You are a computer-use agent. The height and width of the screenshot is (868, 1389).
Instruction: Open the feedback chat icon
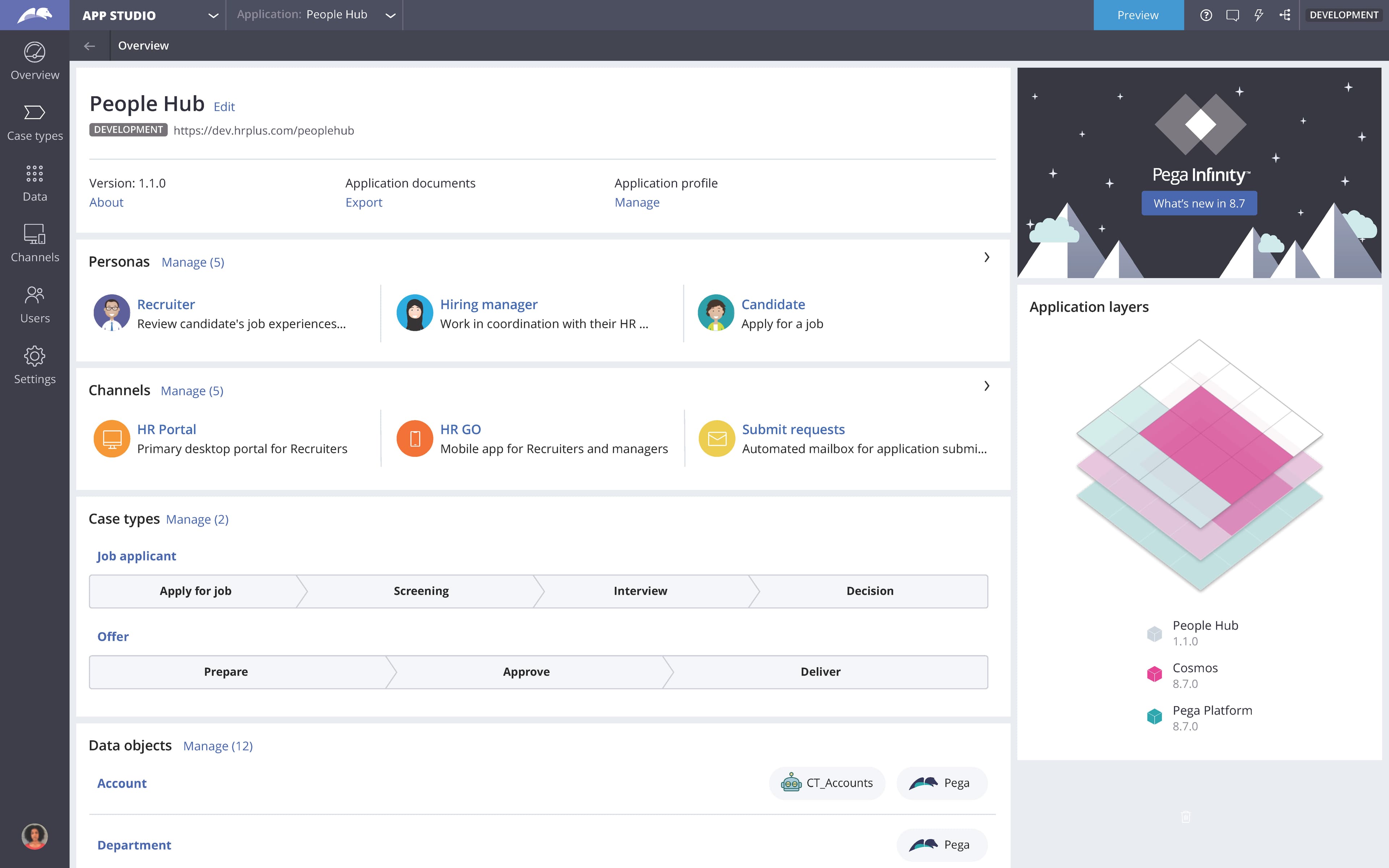[x=1232, y=15]
